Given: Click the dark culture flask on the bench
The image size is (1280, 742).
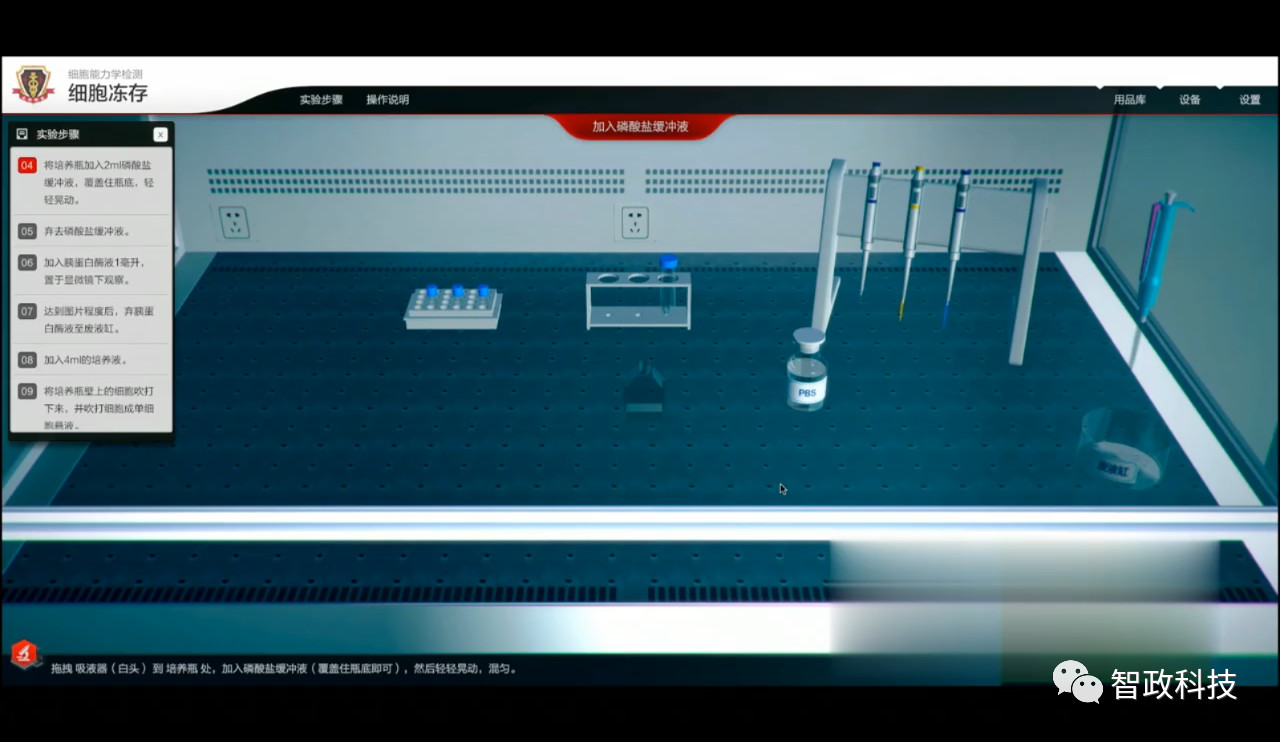Looking at the screenshot, I should (644, 388).
